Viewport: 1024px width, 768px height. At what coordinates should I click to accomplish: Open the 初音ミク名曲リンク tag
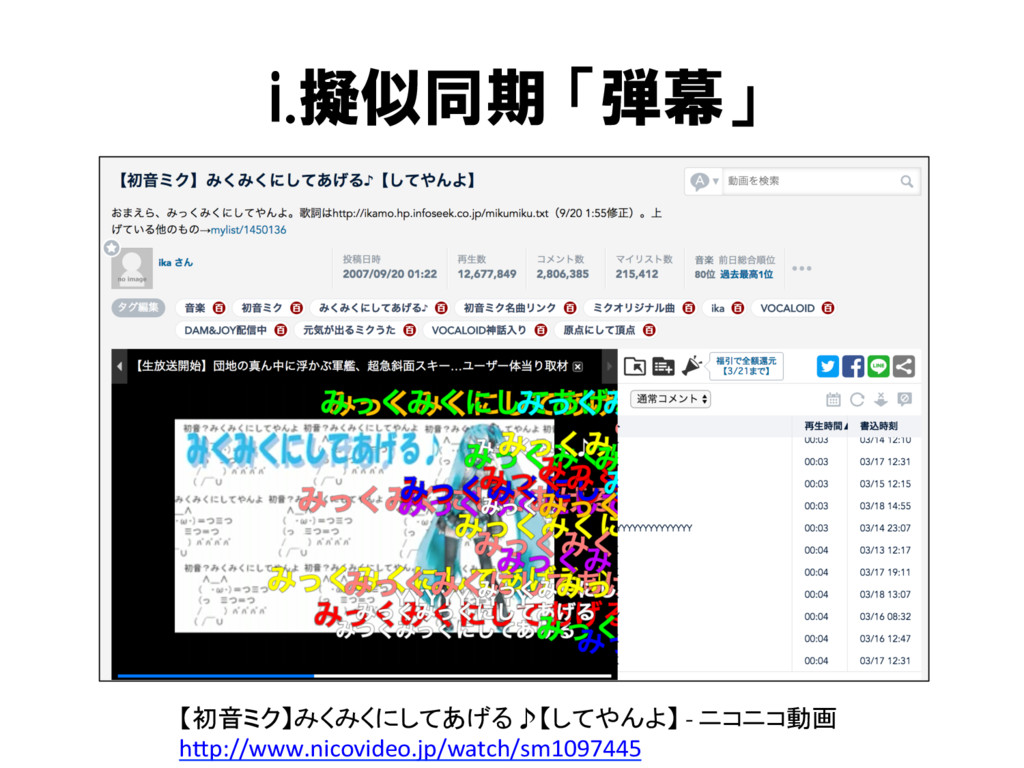click(509, 308)
